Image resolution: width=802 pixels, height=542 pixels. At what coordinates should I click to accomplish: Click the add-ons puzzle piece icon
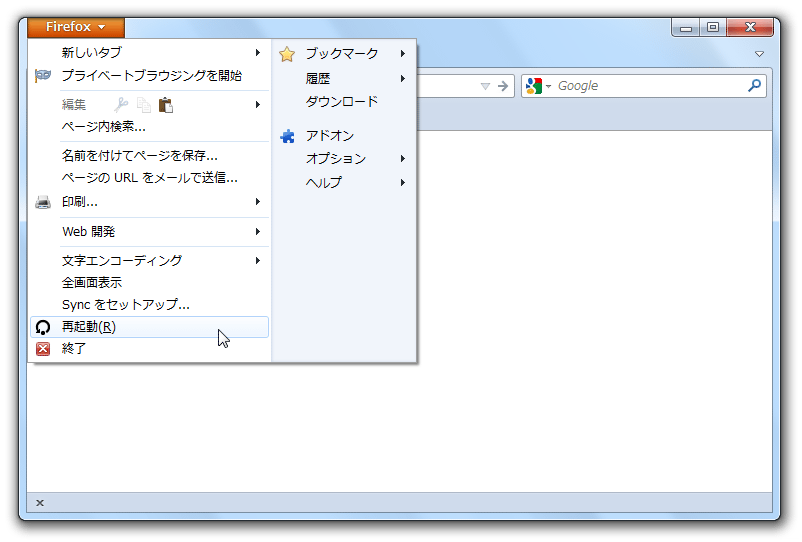click(x=287, y=136)
